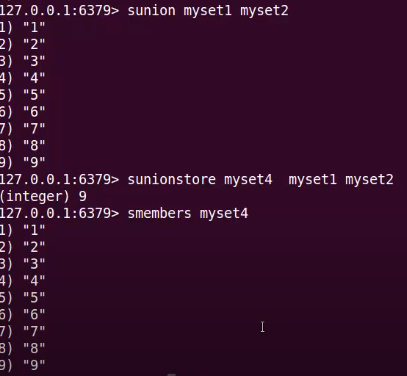Click the word sunion in the first command
Screen dimensions: 407x376
click(x=152, y=11)
